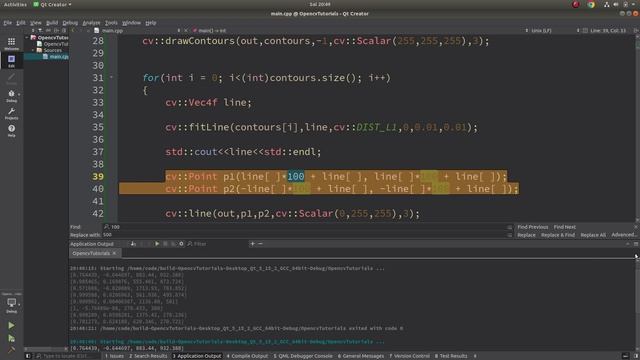
Task: Open the volume indicator
Action: point(616,4)
